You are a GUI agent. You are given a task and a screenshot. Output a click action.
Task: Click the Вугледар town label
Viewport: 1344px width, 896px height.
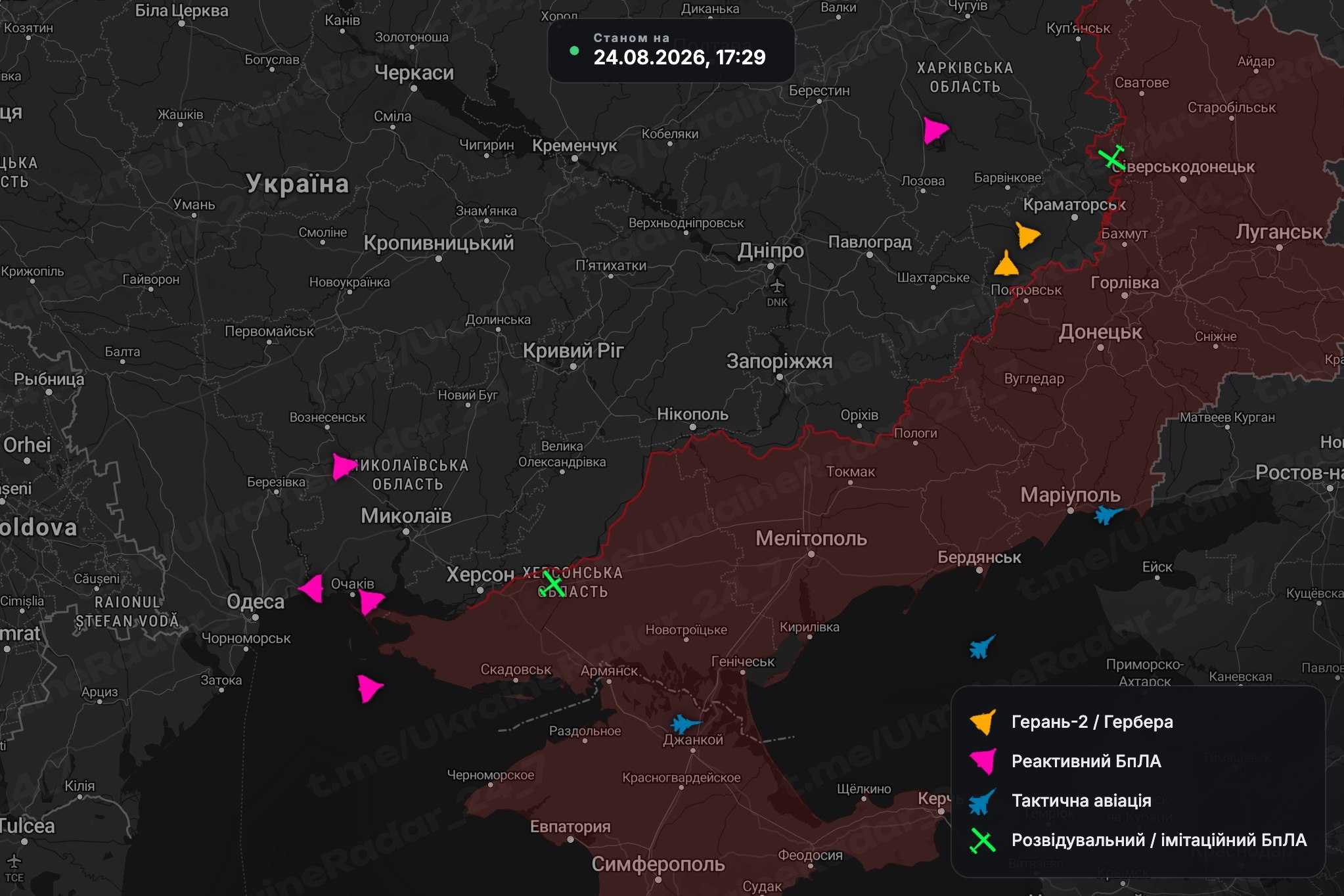pos(1034,379)
